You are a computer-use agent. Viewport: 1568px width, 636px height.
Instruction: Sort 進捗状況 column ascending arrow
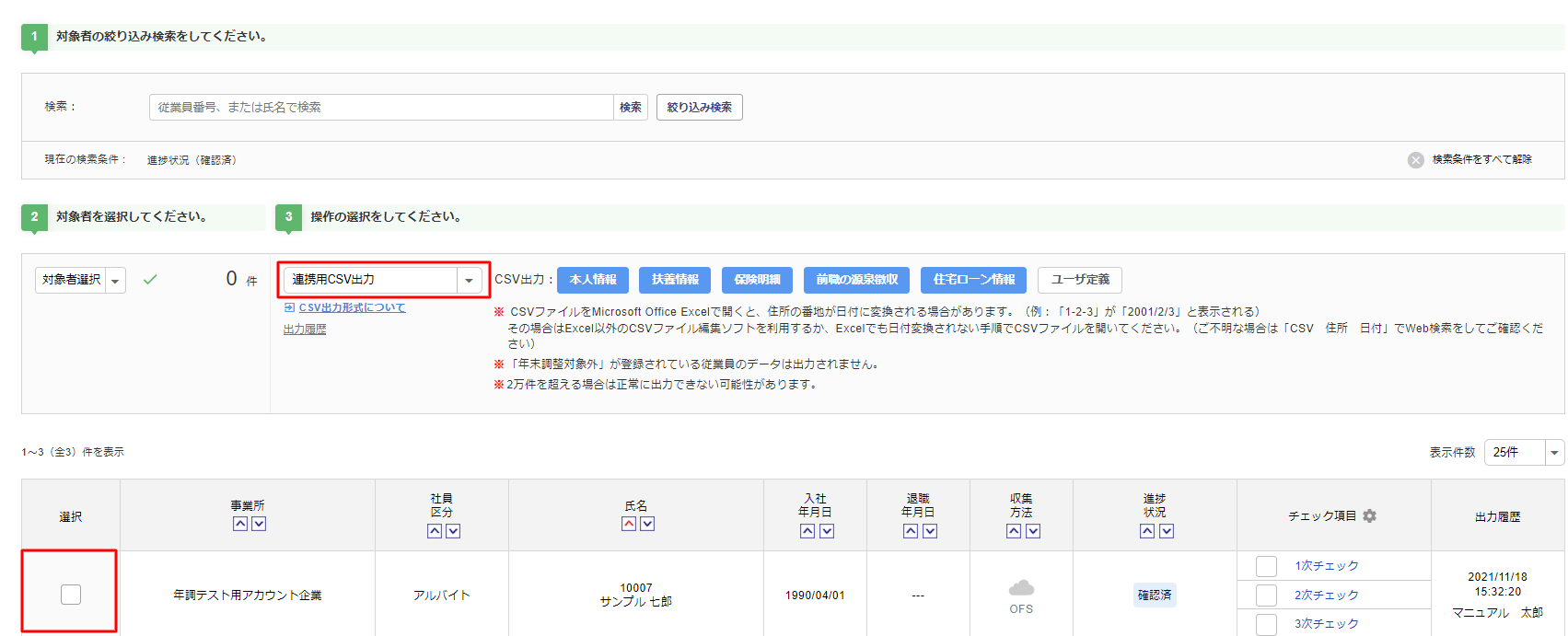(1147, 531)
